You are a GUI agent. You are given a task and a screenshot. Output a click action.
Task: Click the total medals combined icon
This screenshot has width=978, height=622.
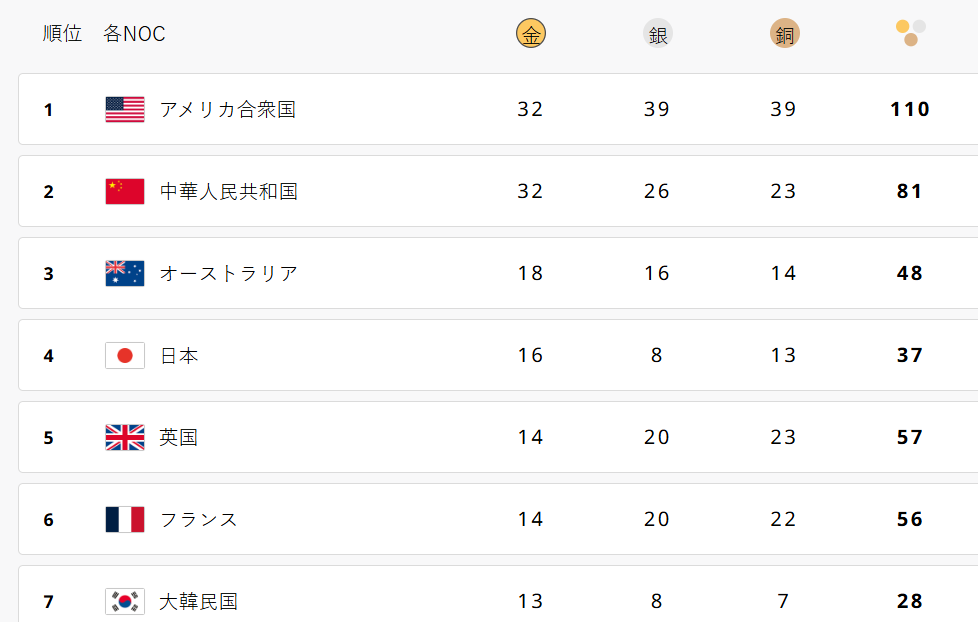point(910,33)
